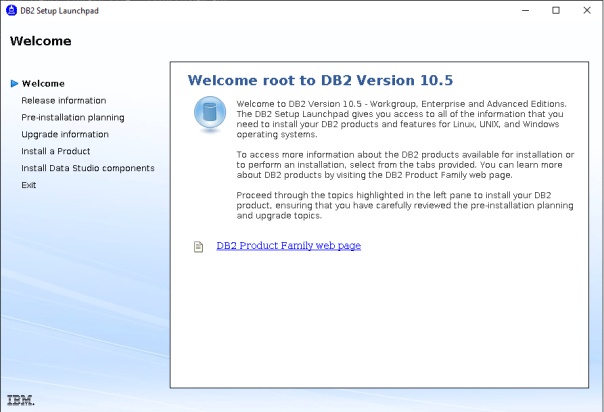Image resolution: width=604 pixels, height=412 pixels.
Task: Maximize the DB2 Setup Launchpad window
Action: point(556,10)
